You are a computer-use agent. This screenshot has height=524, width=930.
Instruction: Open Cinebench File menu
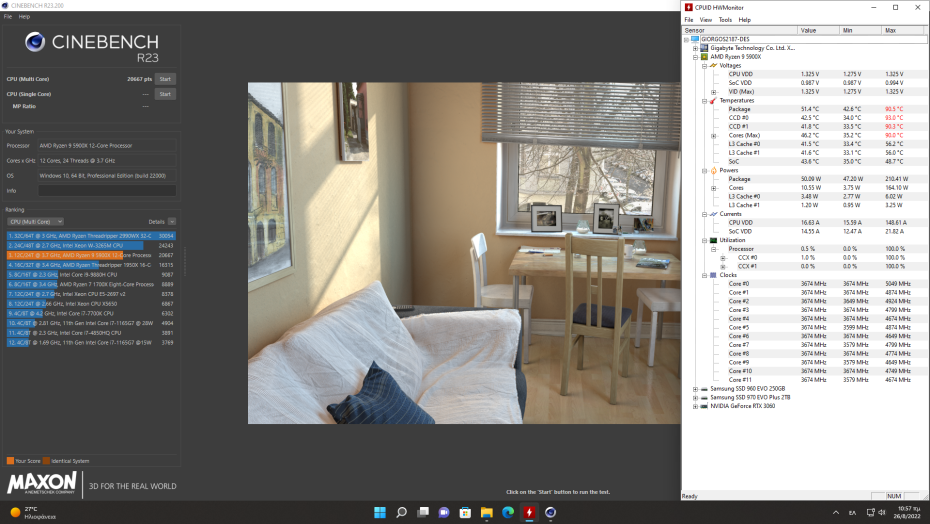(8, 17)
